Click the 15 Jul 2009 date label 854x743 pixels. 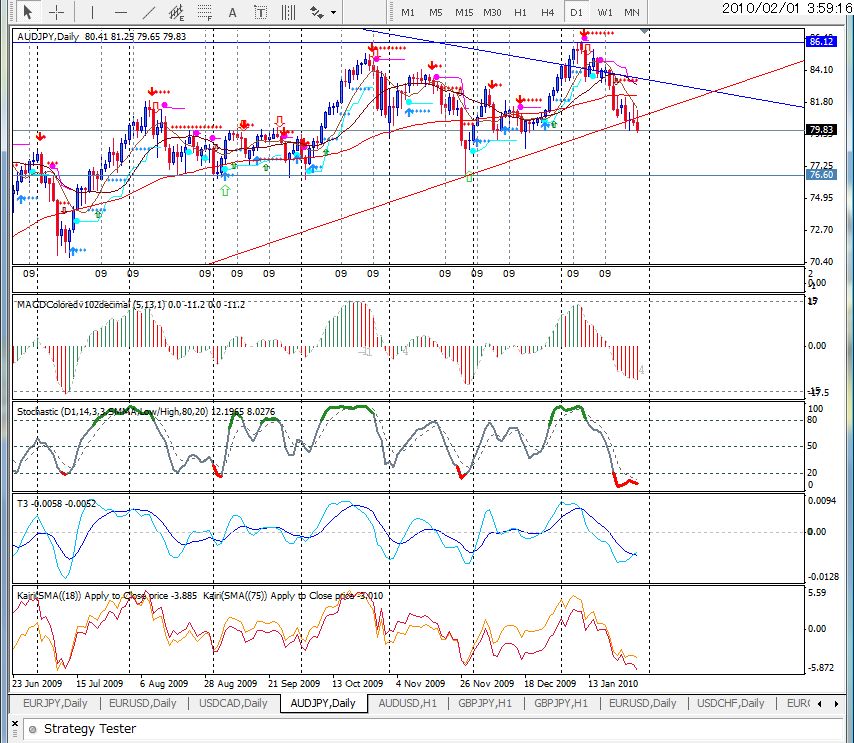click(99, 684)
